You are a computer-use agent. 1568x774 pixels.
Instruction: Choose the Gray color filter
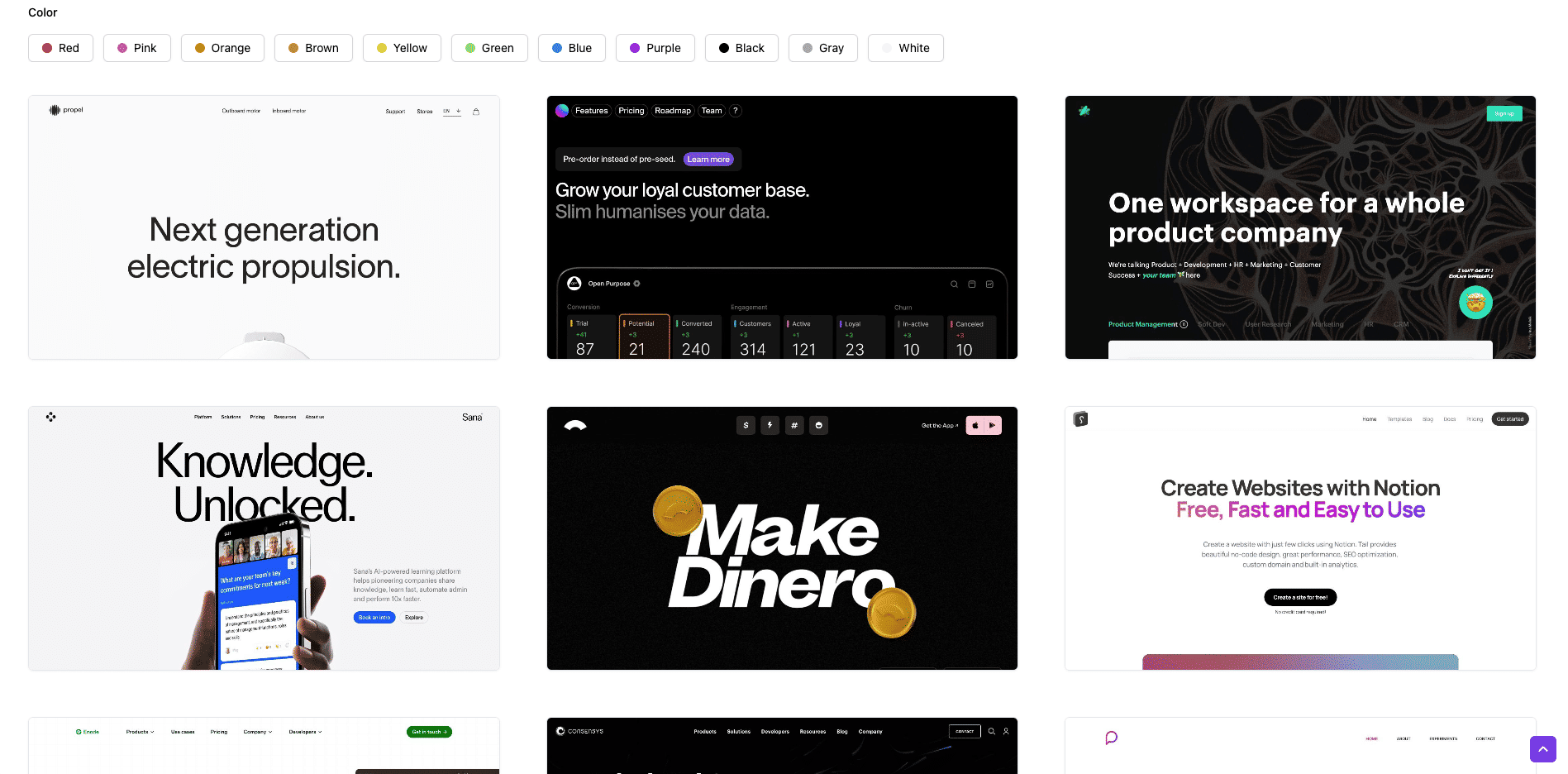pos(822,48)
